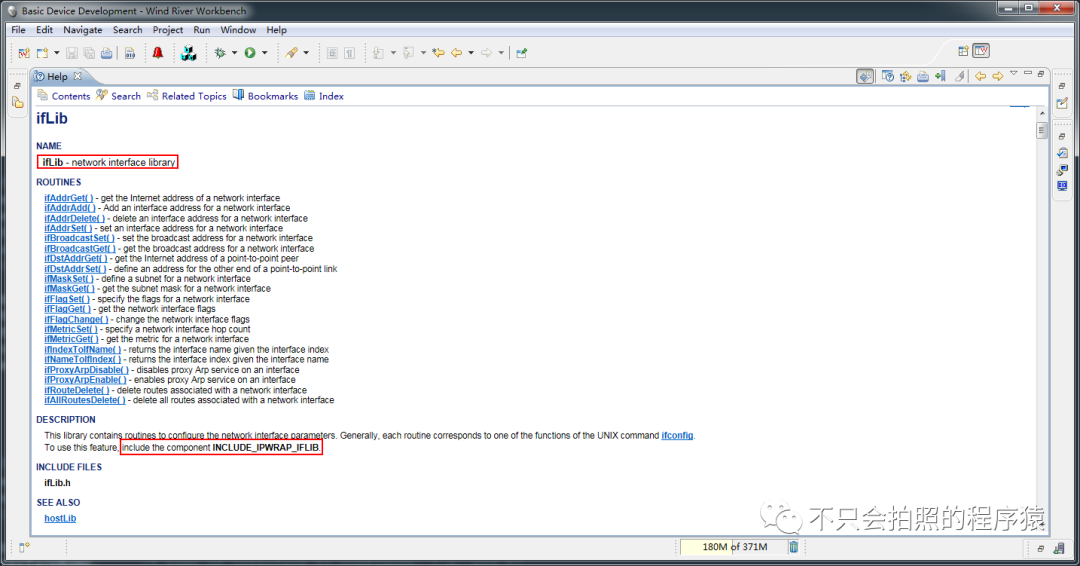Open the New item dropdown arrow
Screen dimensions: 1080x566
pyautogui.click(x=56, y=53)
